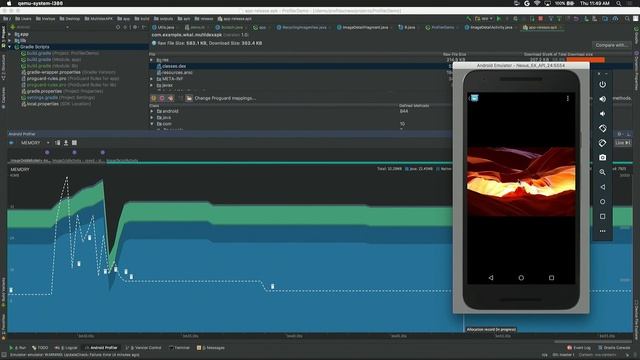Click the profiler back arrow icon beside MEMORY
This screenshot has height=360, width=640.
click(11, 143)
